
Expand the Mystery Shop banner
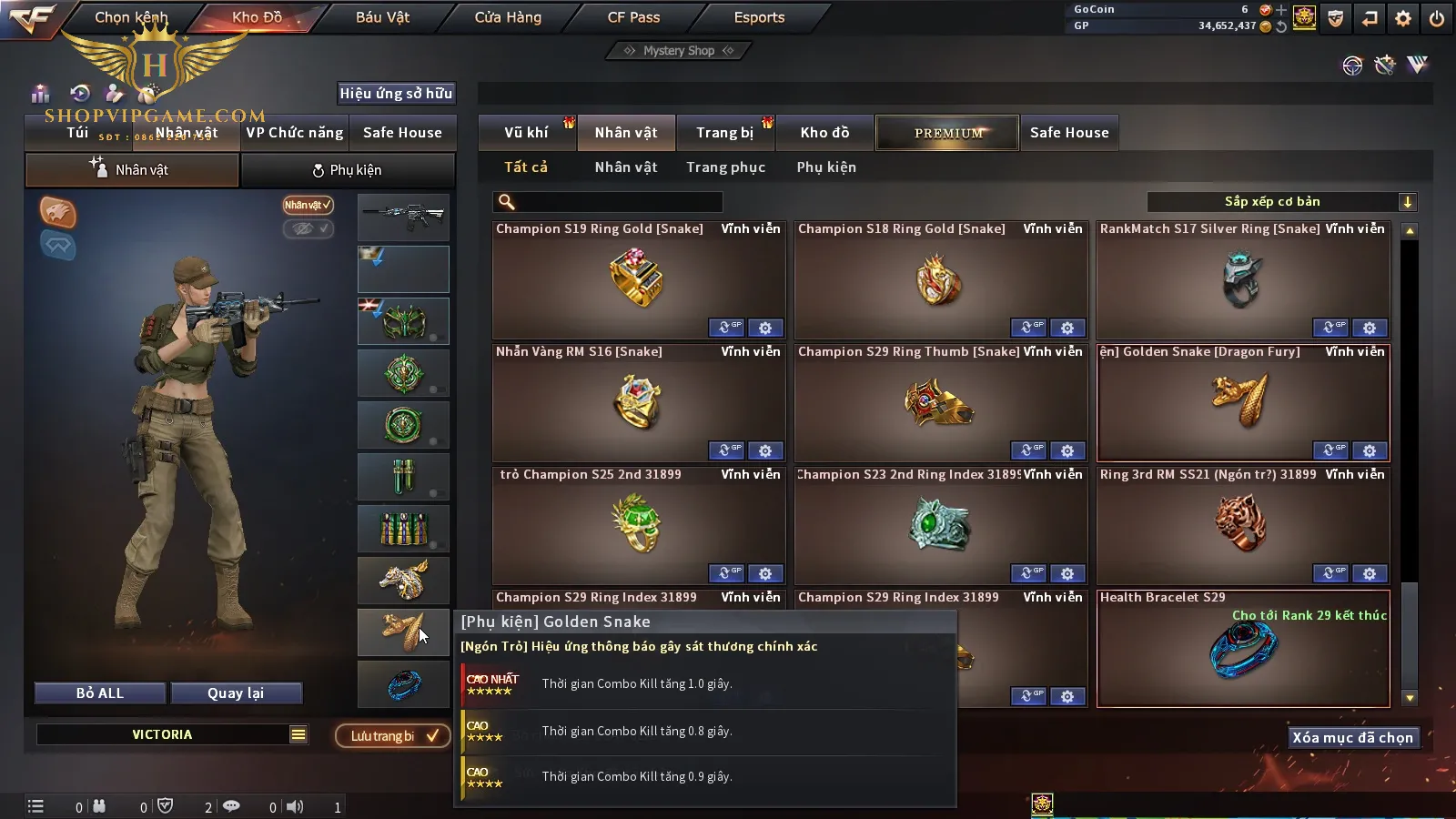coord(679,51)
